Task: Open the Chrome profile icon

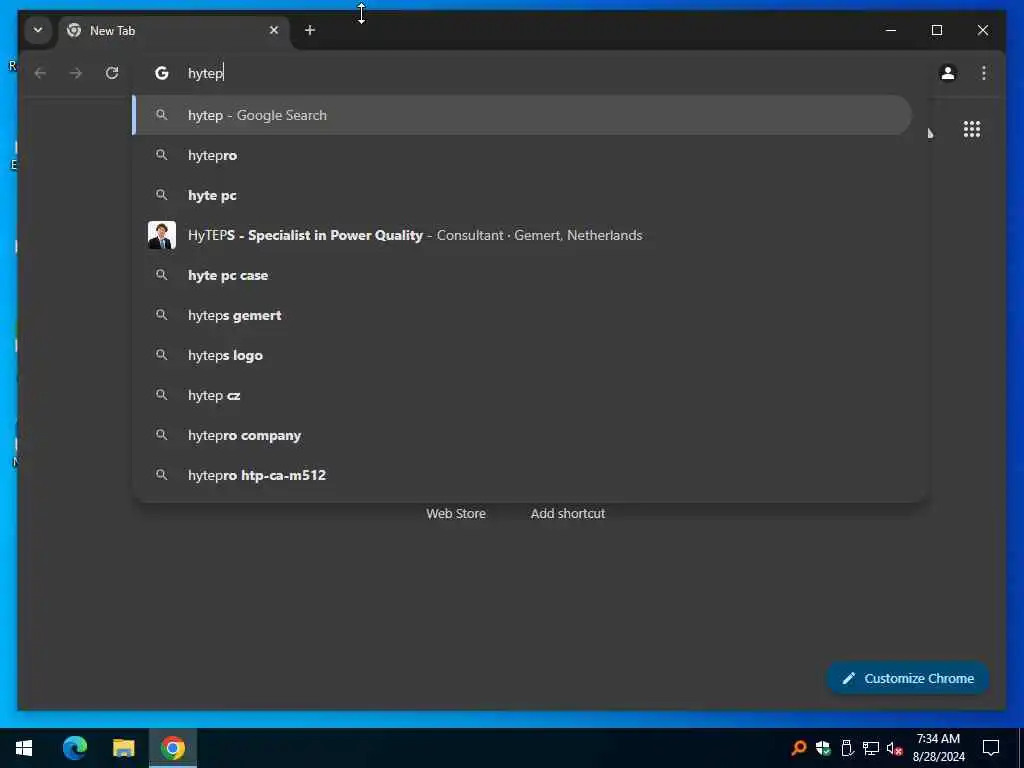Action: pyautogui.click(x=948, y=73)
